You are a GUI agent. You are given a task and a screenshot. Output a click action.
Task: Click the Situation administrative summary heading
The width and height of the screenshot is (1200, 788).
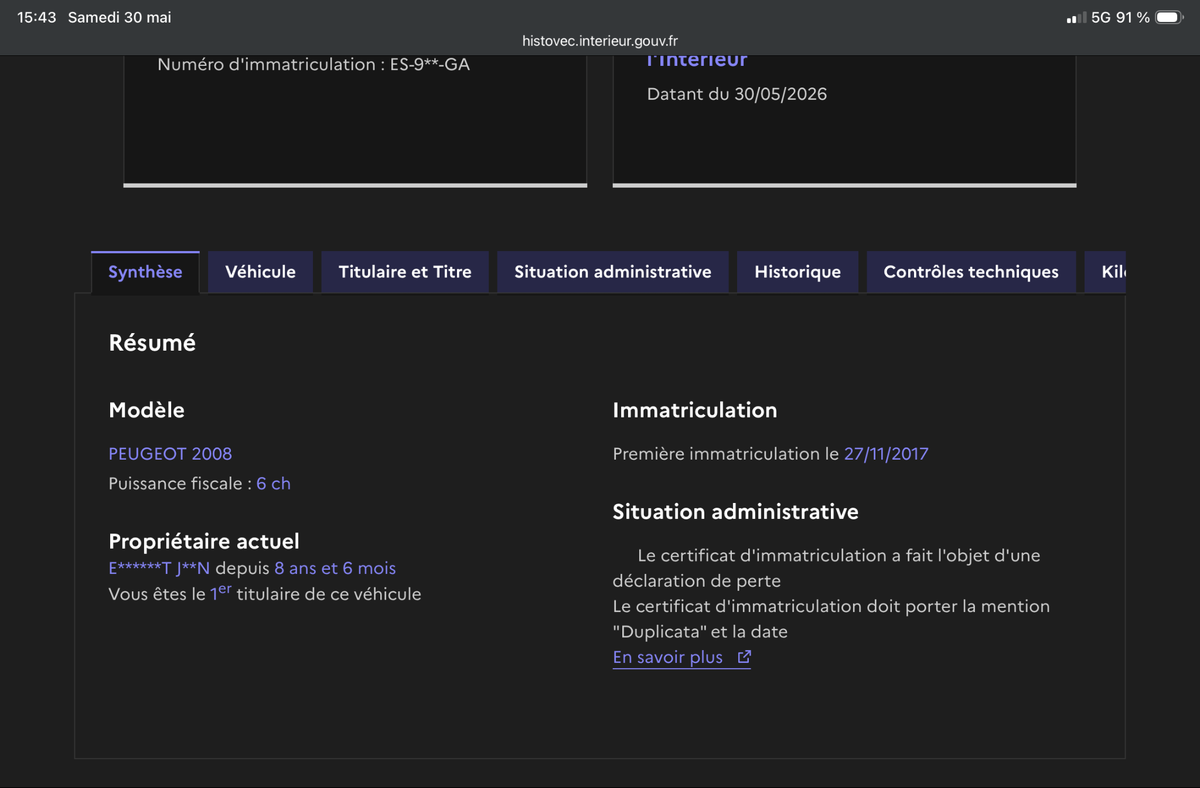[736, 511]
